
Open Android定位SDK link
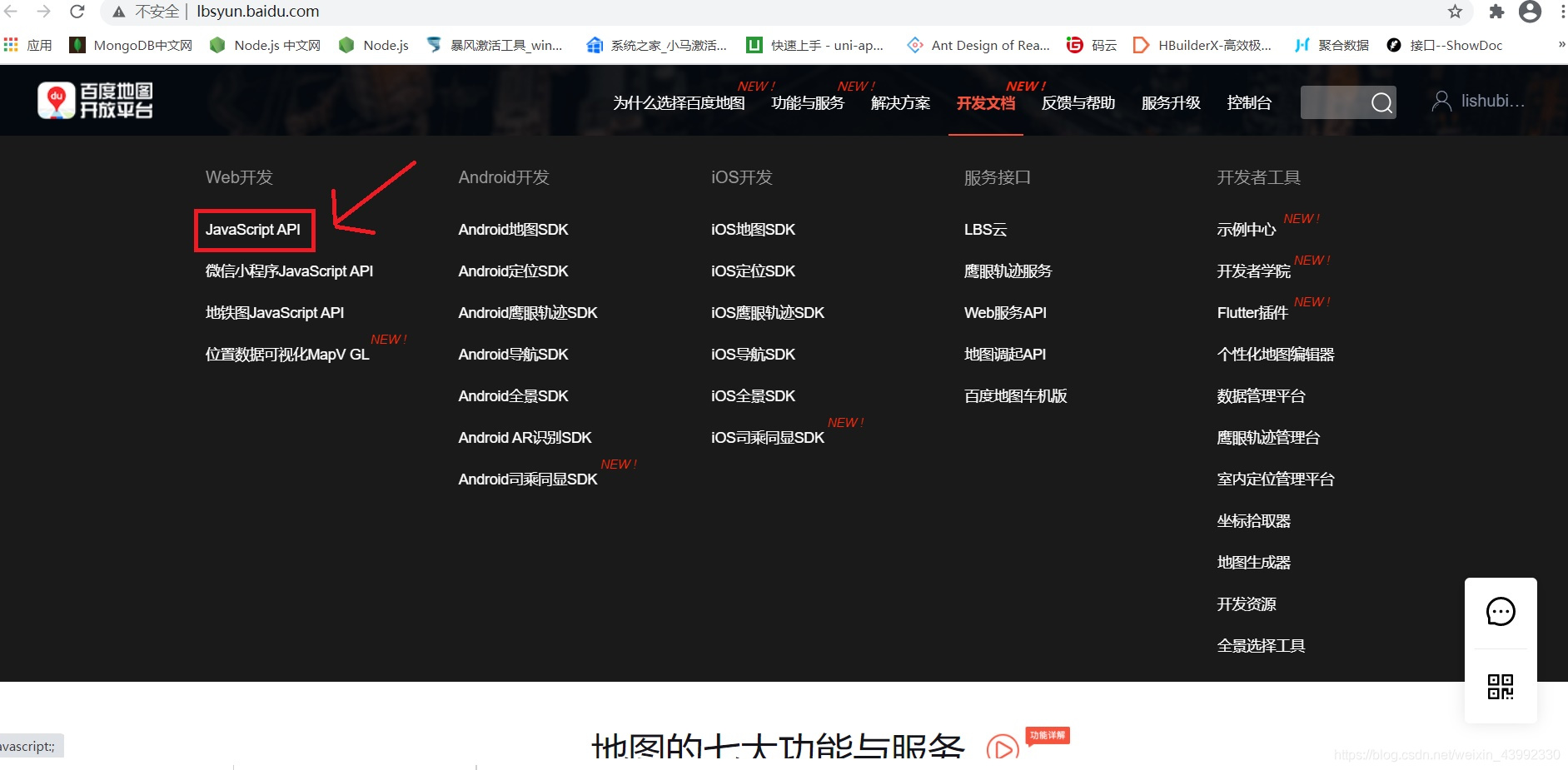513,271
